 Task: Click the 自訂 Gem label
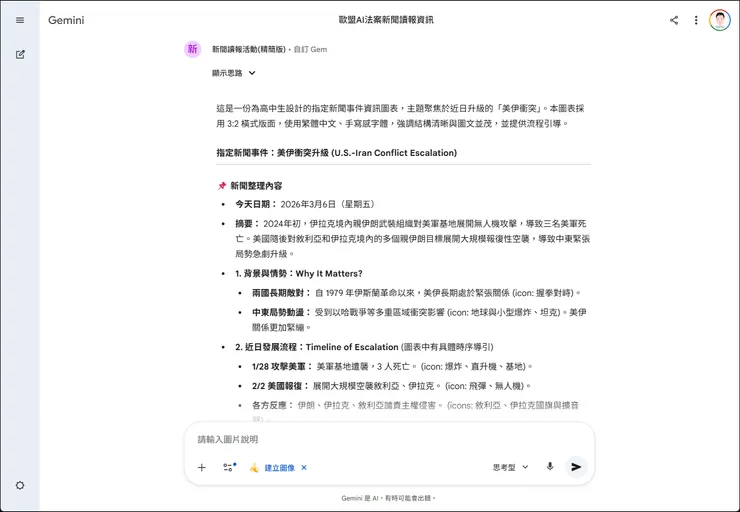click(310, 49)
